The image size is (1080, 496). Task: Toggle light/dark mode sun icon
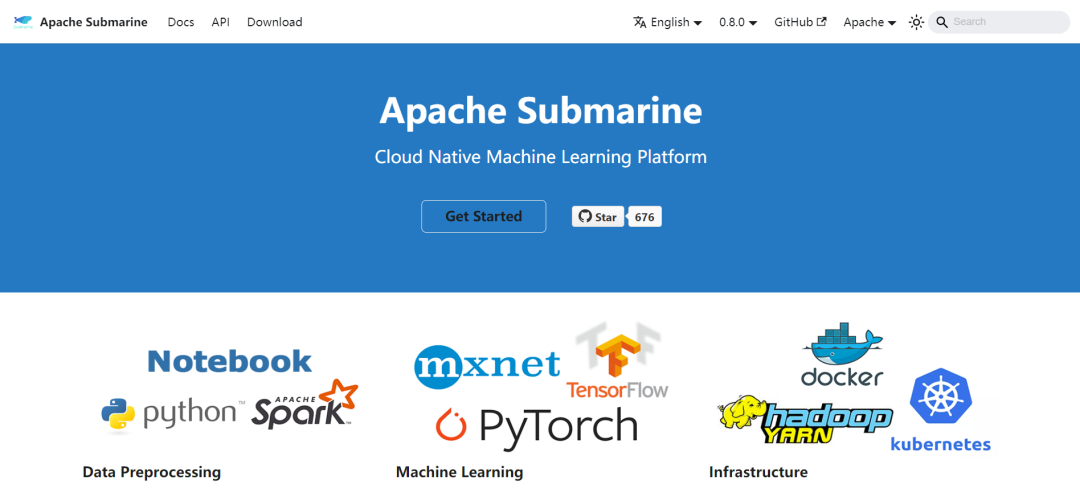pyautogui.click(x=916, y=22)
